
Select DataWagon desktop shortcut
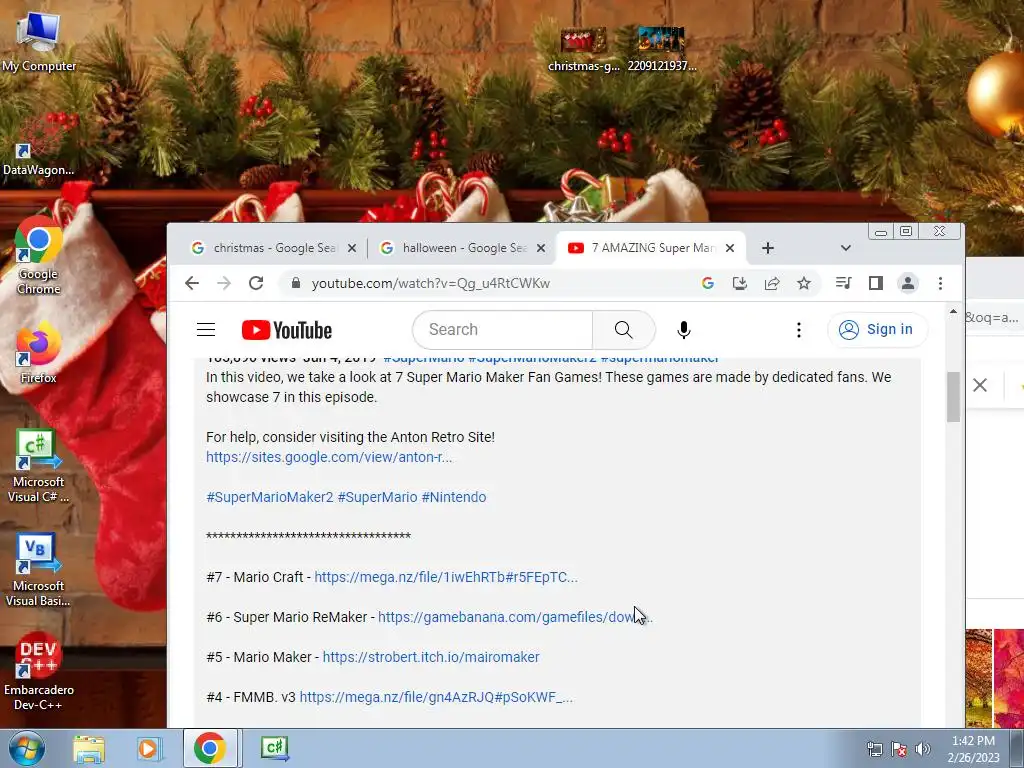coord(39,145)
